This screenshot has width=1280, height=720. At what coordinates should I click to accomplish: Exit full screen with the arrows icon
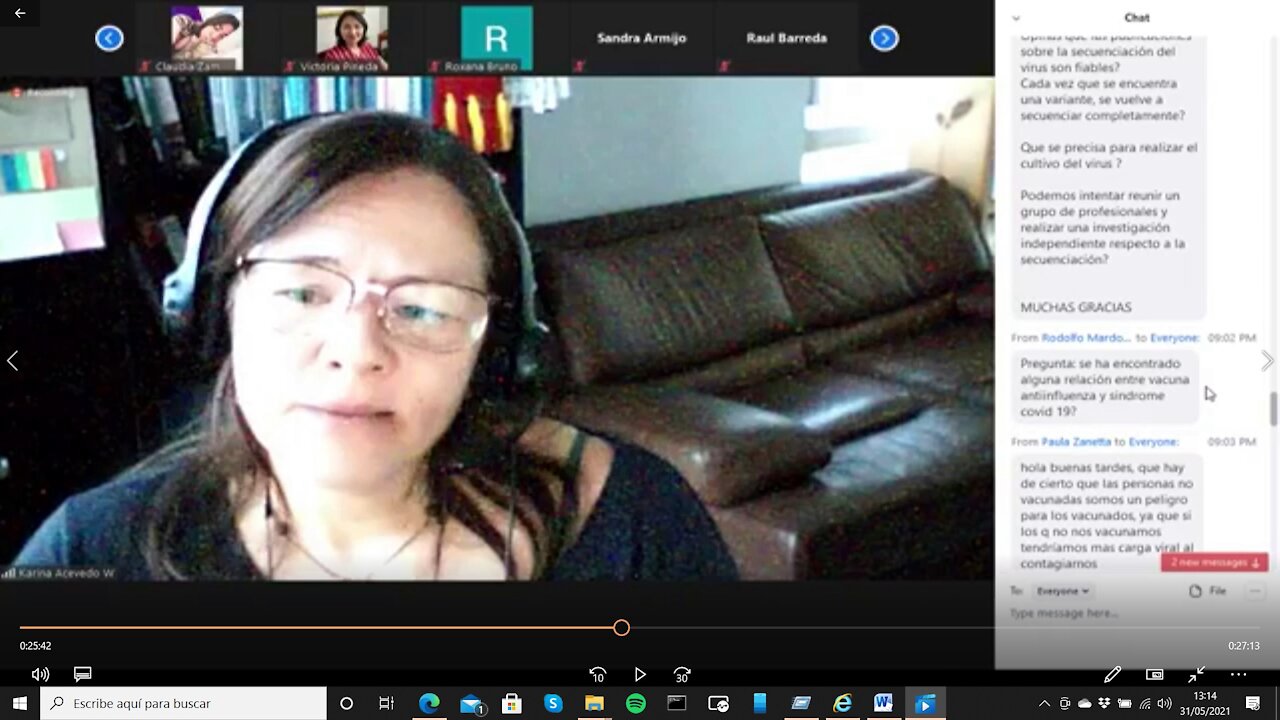pyautogui.click(x=1196, y=675)
